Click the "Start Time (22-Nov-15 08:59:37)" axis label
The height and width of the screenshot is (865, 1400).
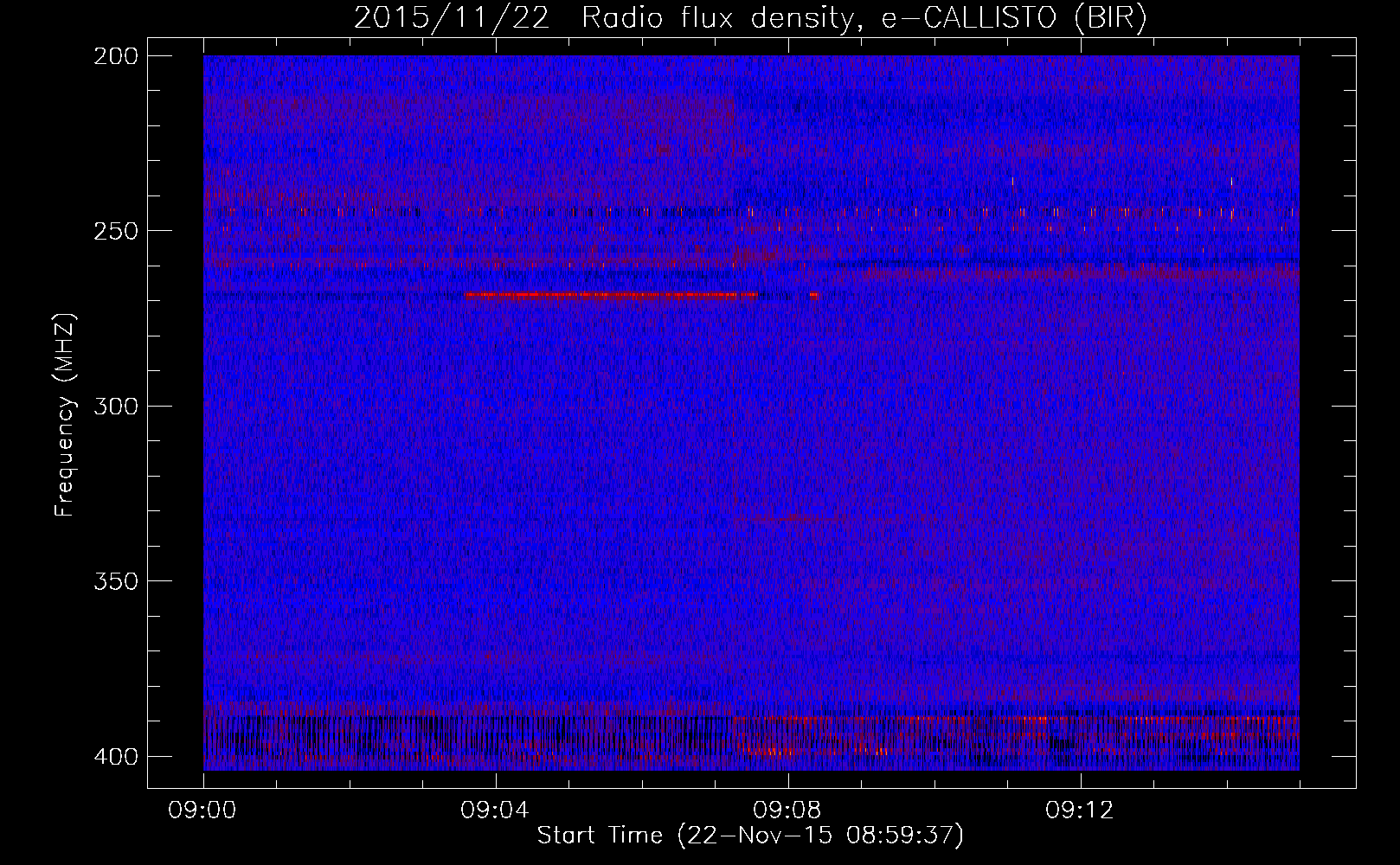pyautogui.click(x=750, y=836)
